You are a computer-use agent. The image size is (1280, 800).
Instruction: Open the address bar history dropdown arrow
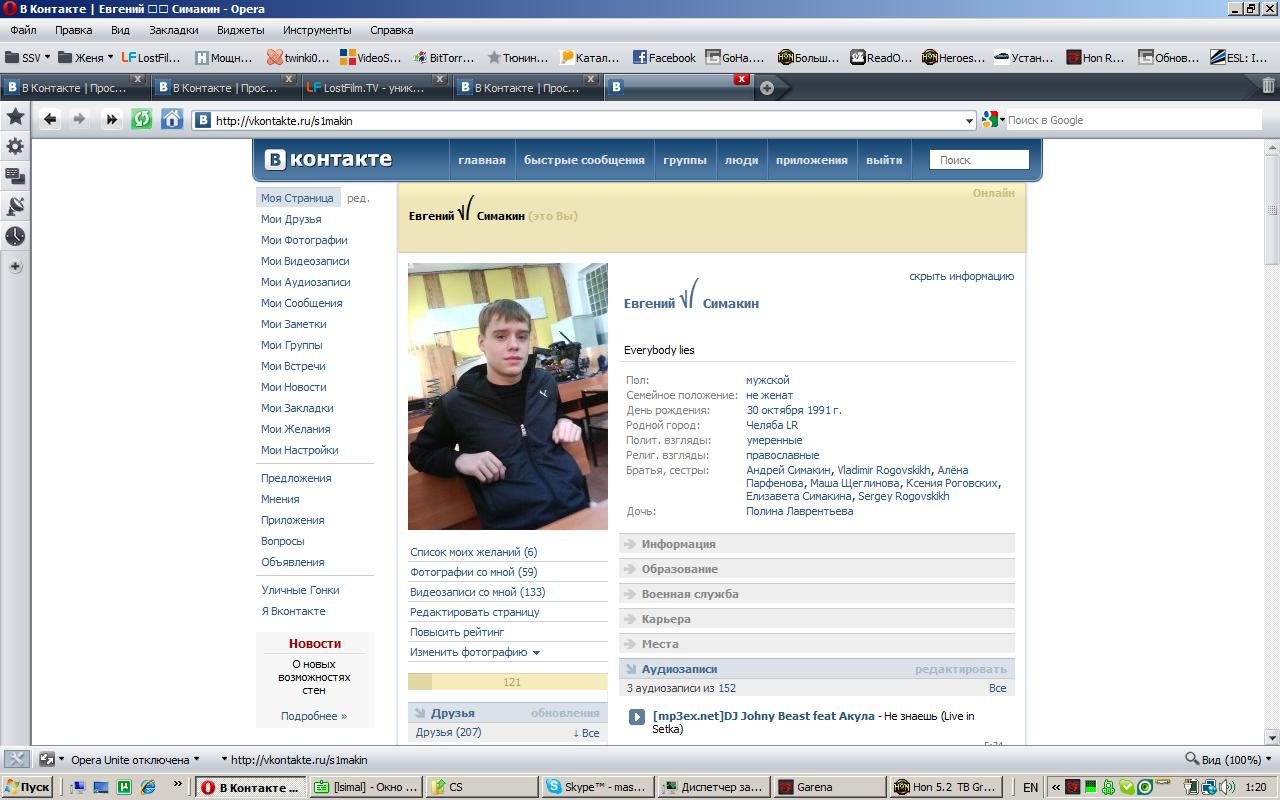point(968,121)
